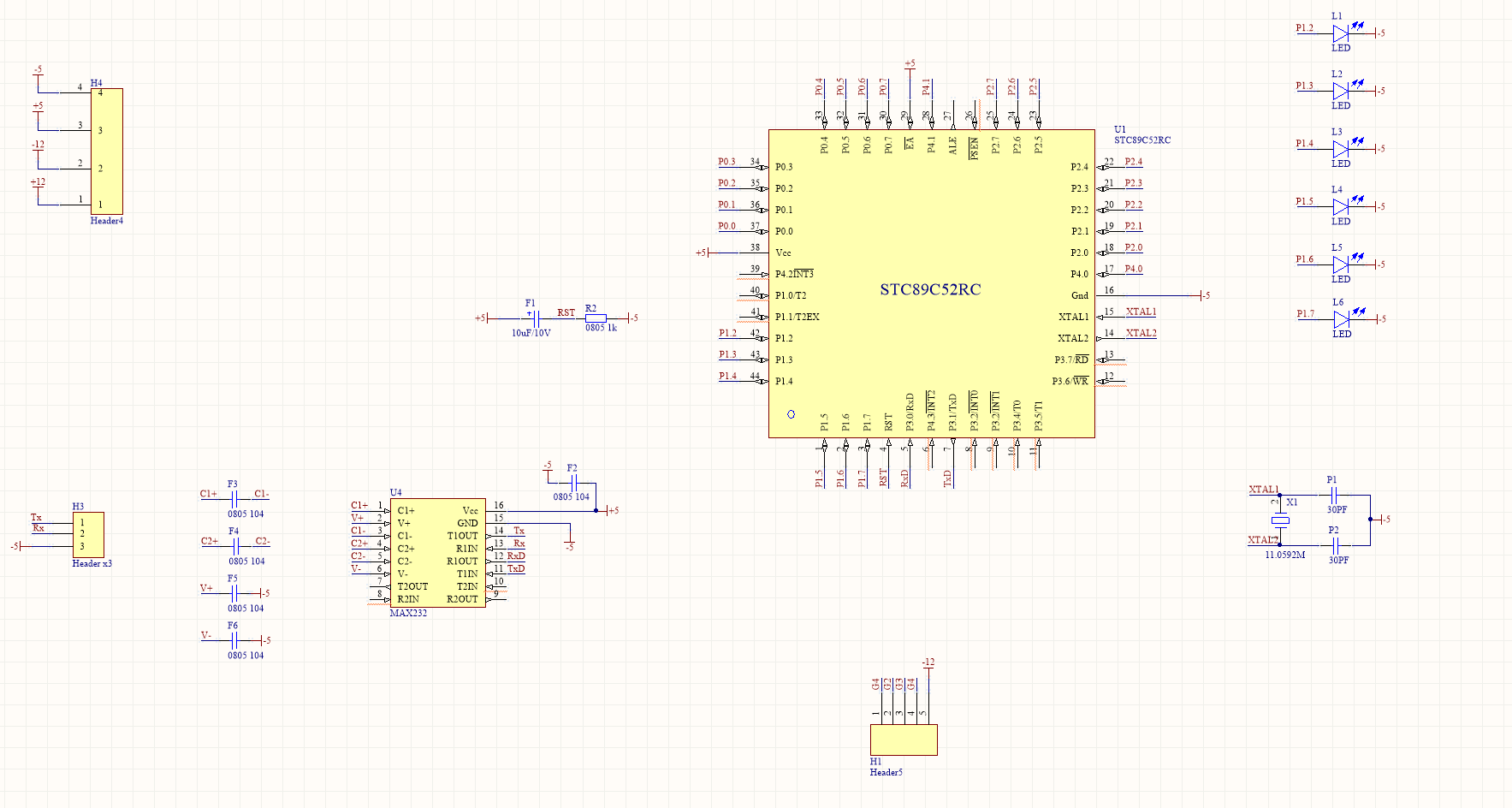Click the P4.2/INT3 pin name
Viewport: 1512px width, 808px height.
point(794,274)
